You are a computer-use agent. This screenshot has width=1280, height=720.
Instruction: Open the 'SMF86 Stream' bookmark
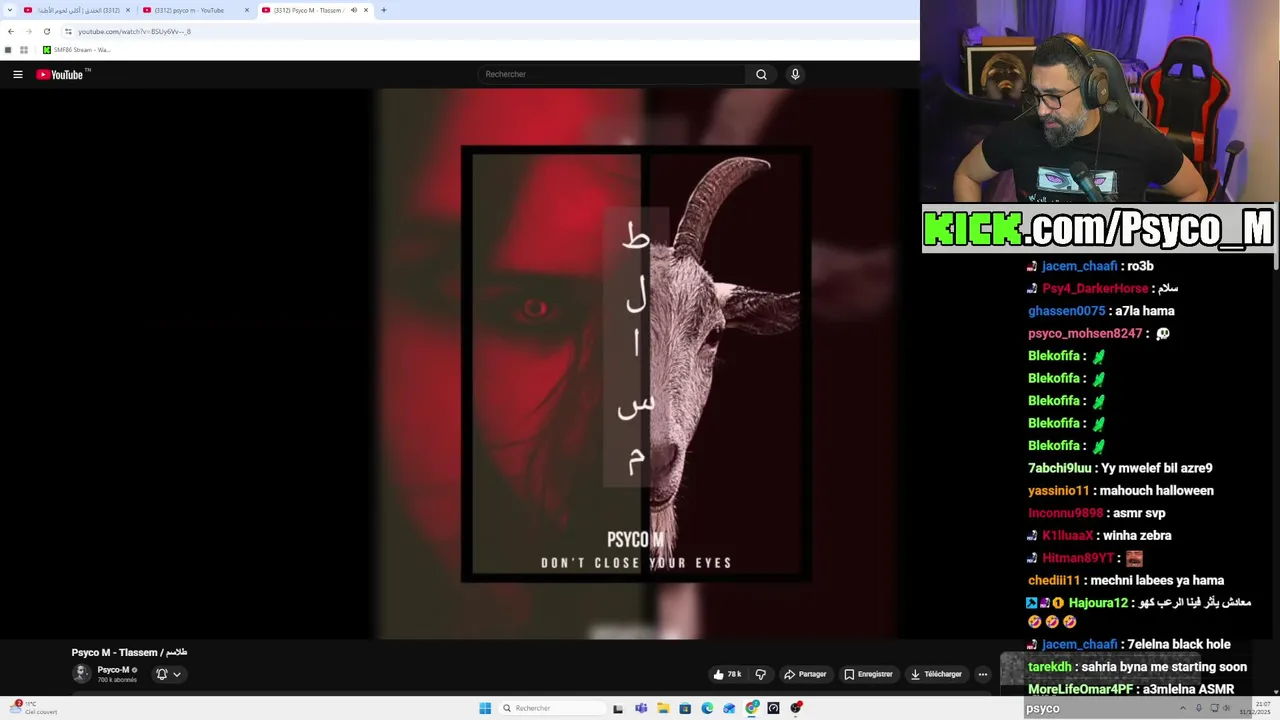click(76, 50)
